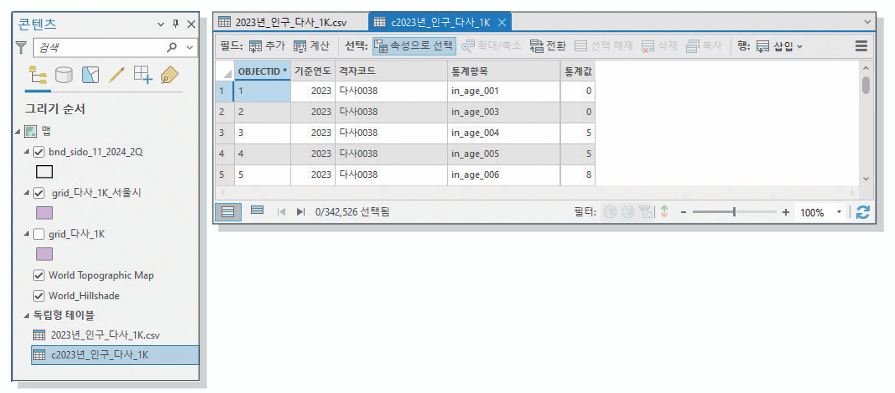
Task: Switch to 2023년_인구_다사_1K.csv tab
Action: [x=291, y=22]
